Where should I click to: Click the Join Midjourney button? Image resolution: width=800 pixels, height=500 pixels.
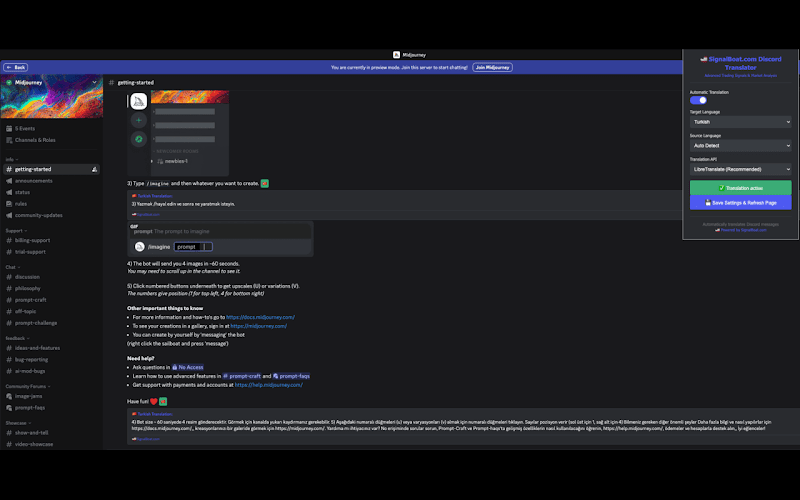492,67
